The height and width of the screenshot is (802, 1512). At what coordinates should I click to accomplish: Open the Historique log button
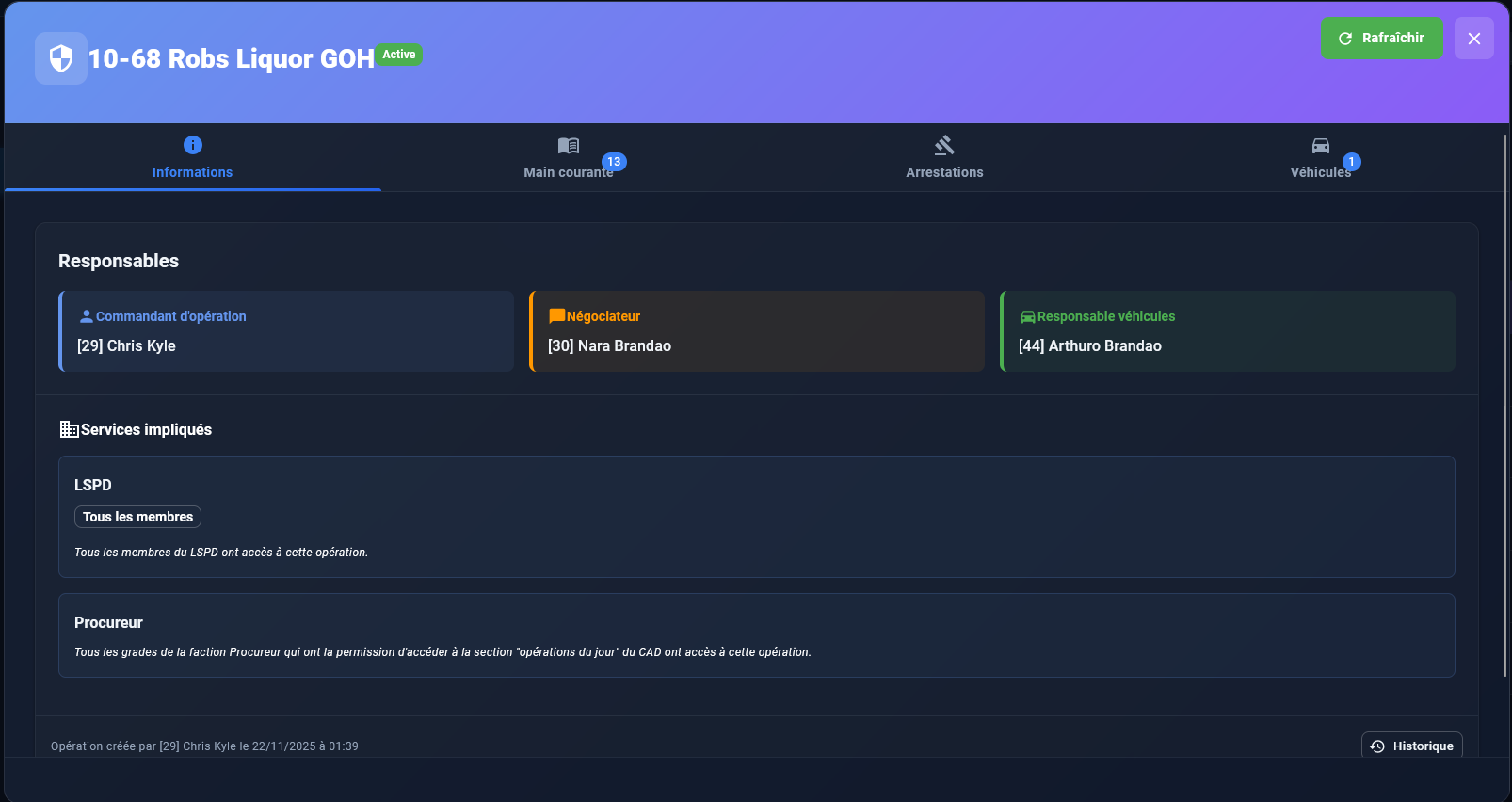tap(1411, 746)
